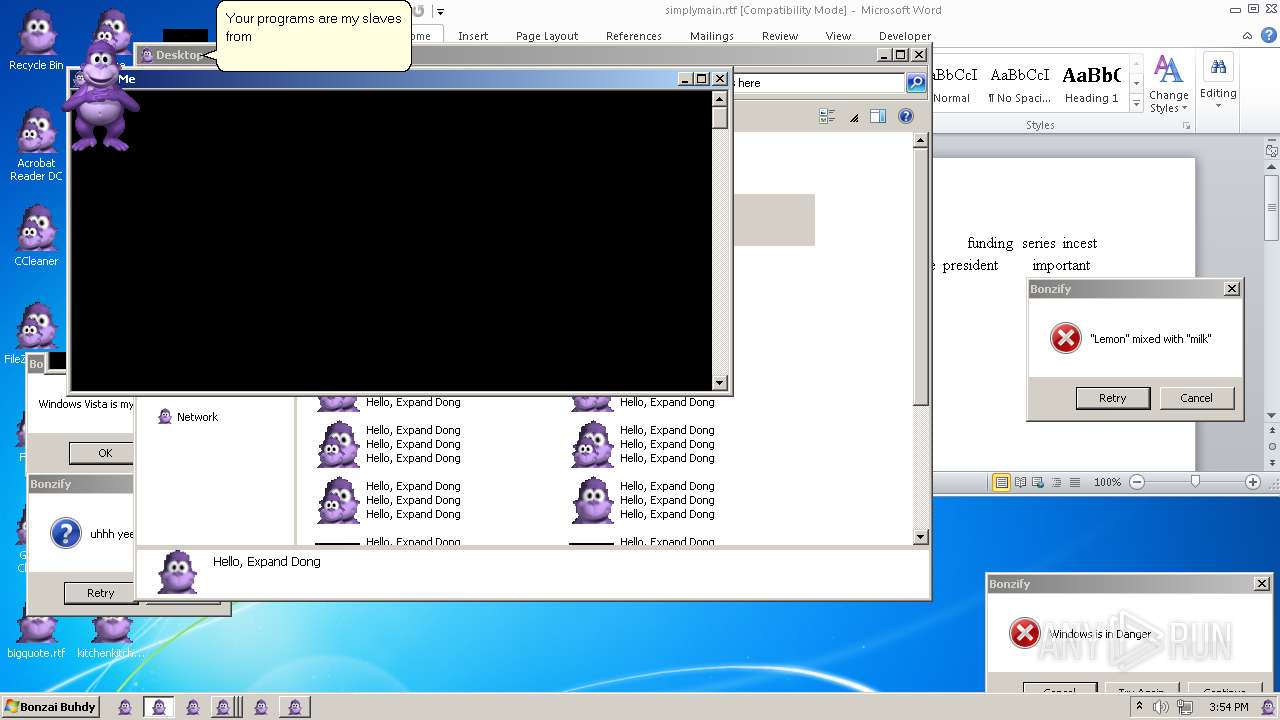Open the Styles pane dialog launcher
This screenshot has height=720, width=1280.
click(1187, 126)
